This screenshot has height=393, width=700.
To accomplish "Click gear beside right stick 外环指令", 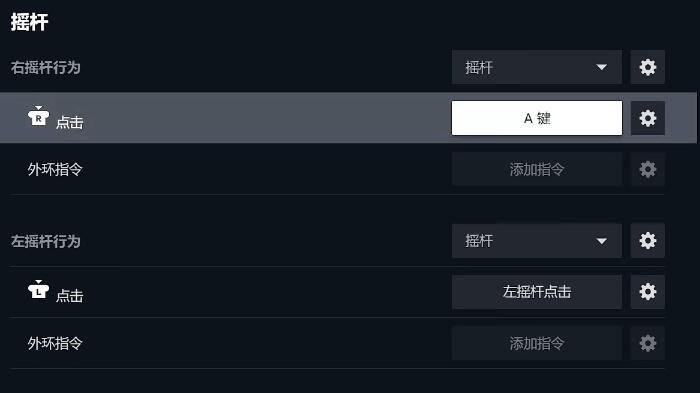I will (647, 169).
